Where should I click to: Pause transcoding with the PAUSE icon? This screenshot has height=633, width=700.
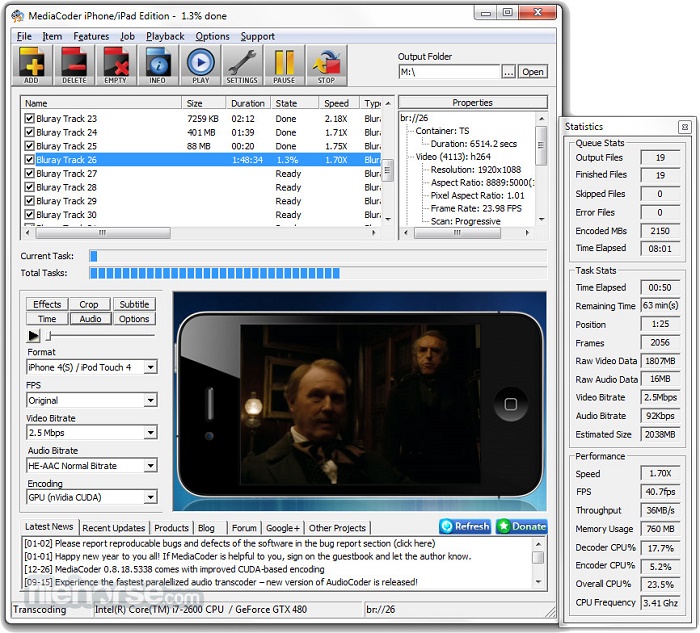click(284, 66)
